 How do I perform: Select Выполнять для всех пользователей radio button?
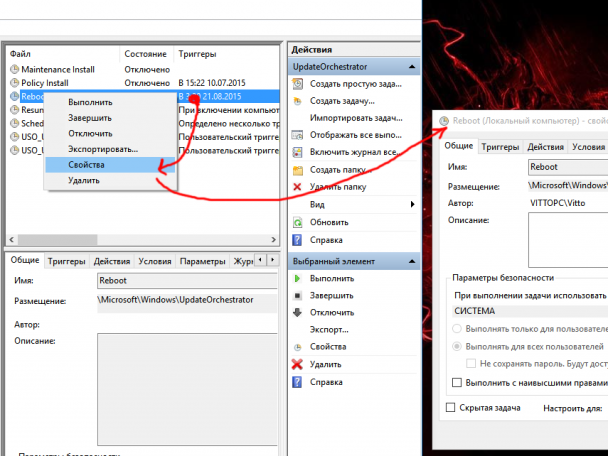(x=457, y=346)
